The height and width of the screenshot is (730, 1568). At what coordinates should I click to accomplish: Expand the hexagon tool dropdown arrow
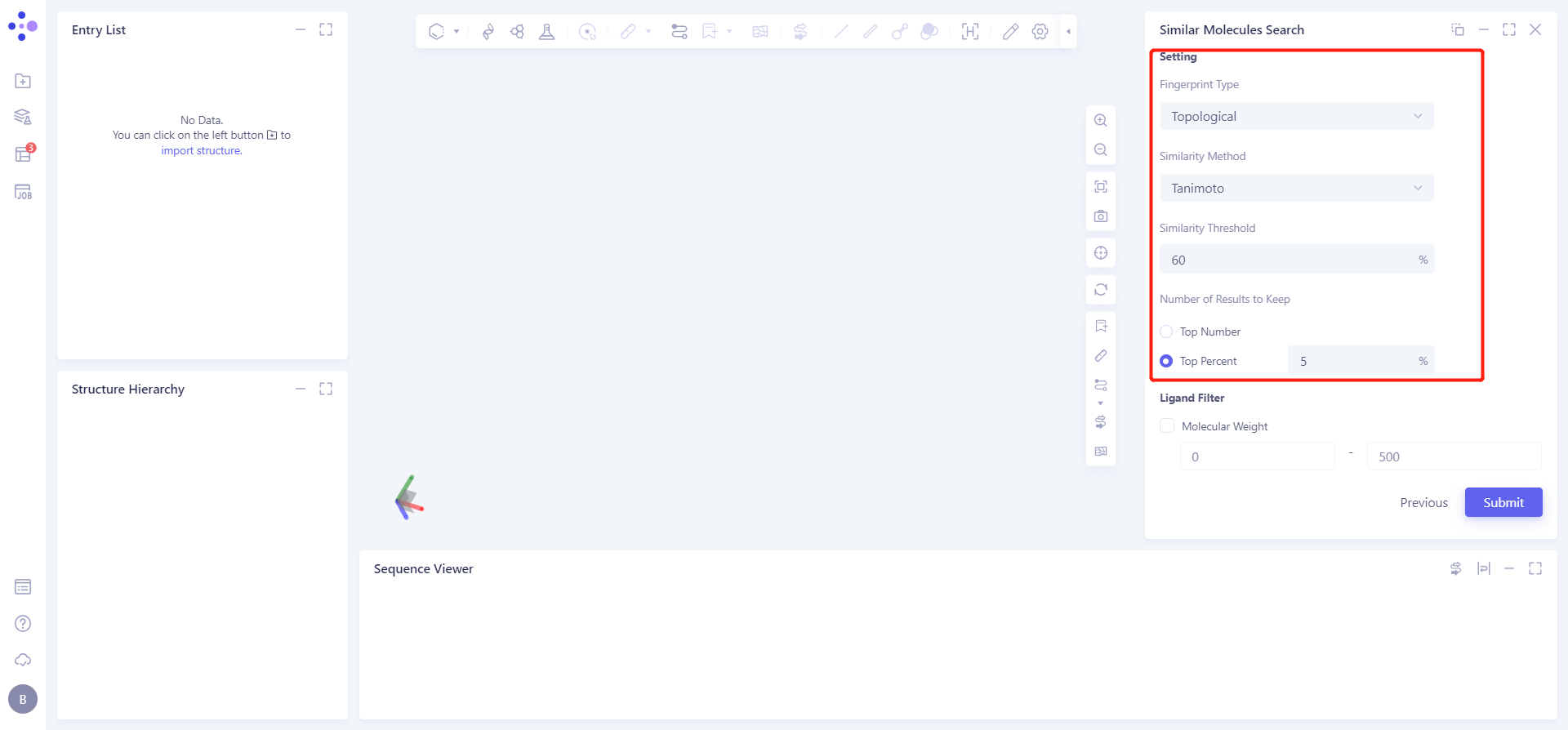coord(457,31)
